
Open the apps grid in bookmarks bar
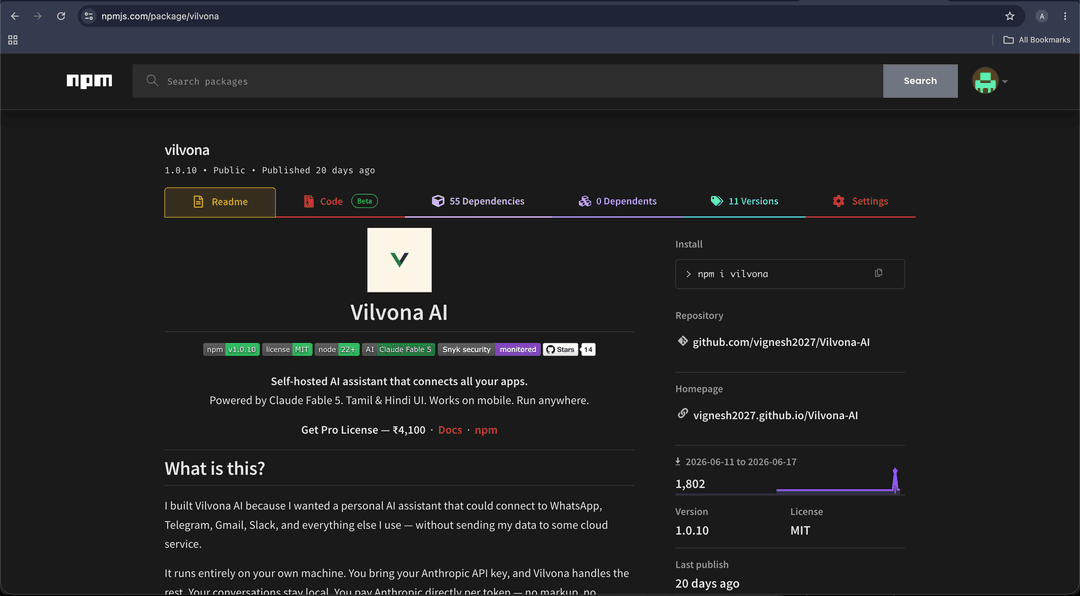[x=12, y=40]
